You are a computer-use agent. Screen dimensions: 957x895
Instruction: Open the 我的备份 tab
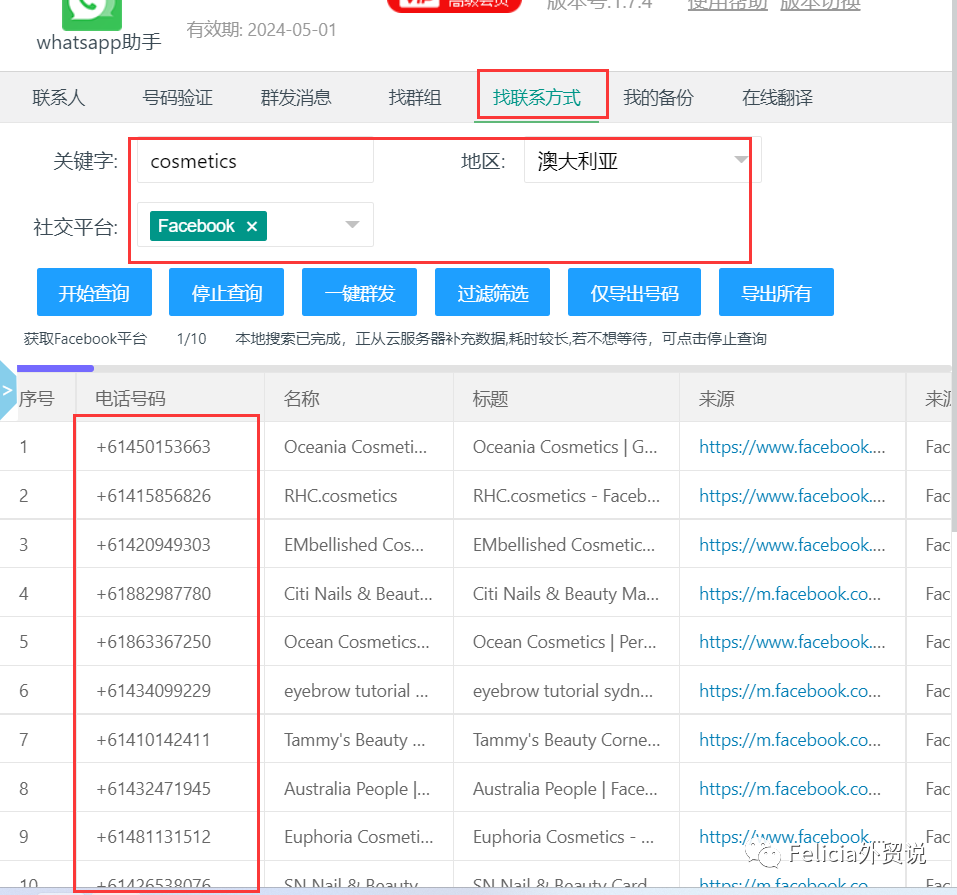[x=658, y=98]
